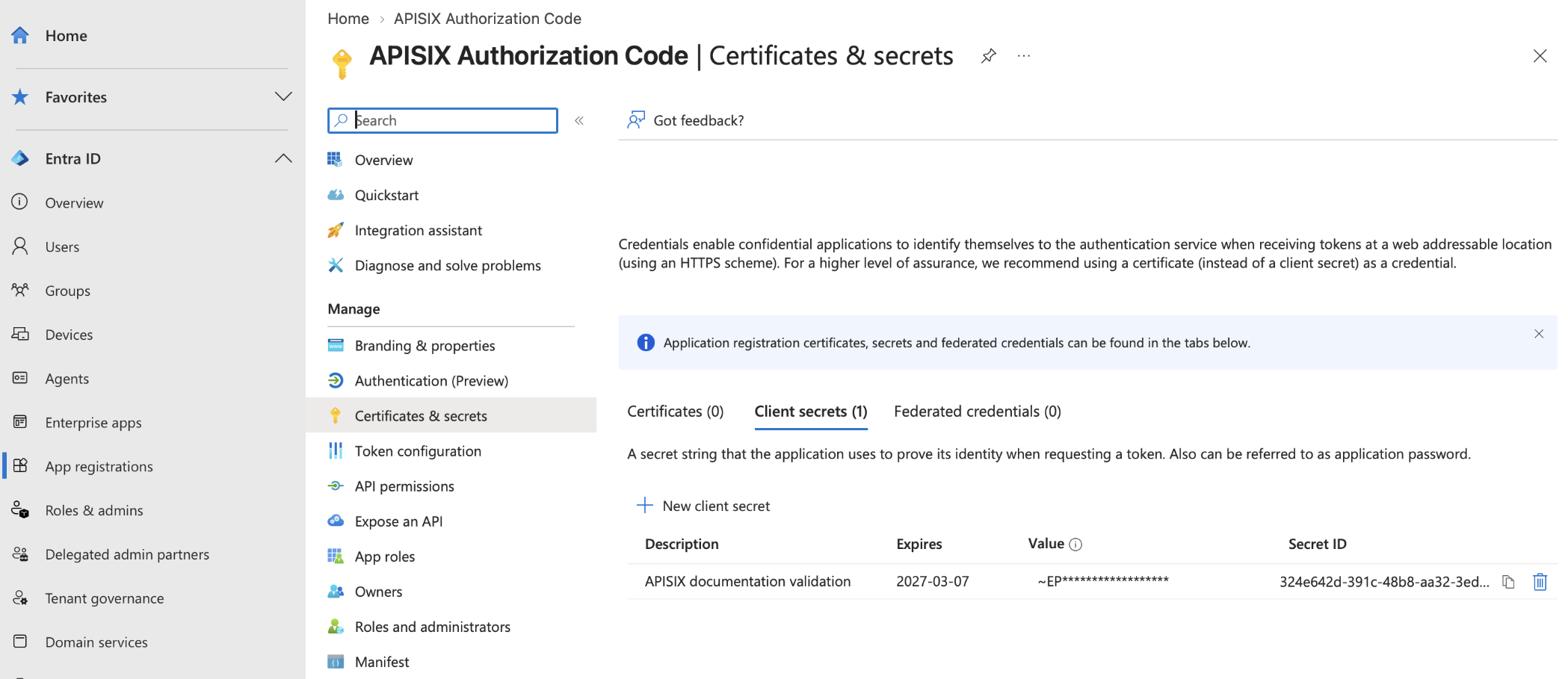
Task: Click APISIX Authorization Code breadcrumb
Action: click(x=487, y=19)
